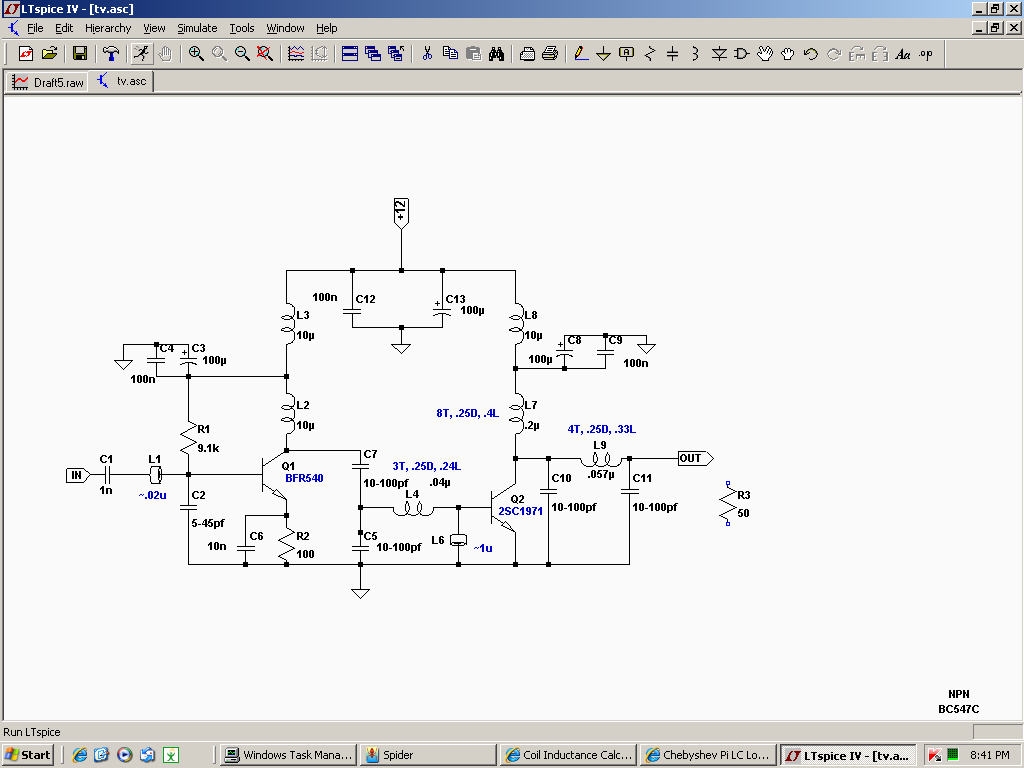Click the ~.02u note under L1
This screenshot has width=1024, height=768.
point(152,495)
